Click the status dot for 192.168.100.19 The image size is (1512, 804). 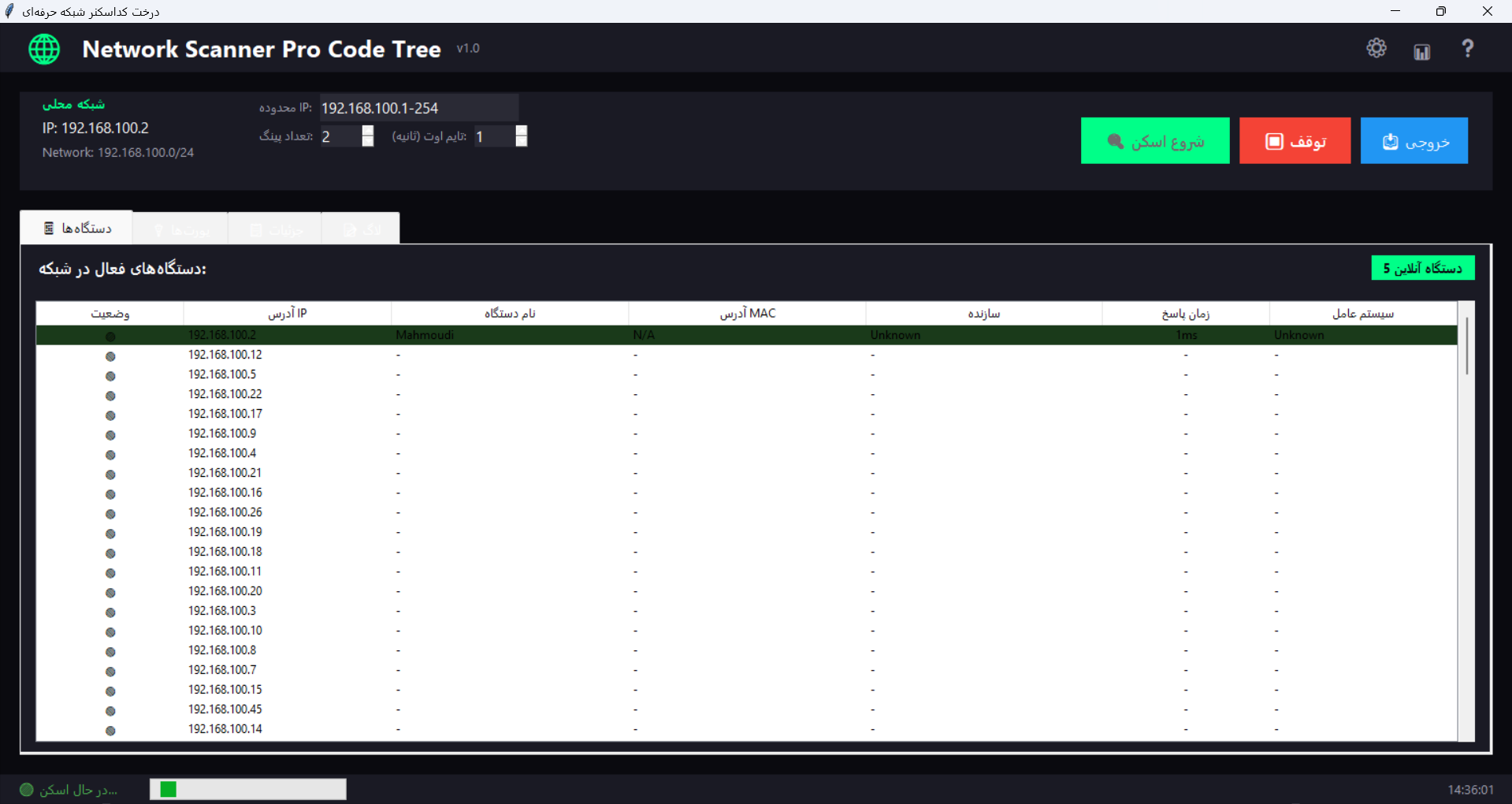coord(110,534)
